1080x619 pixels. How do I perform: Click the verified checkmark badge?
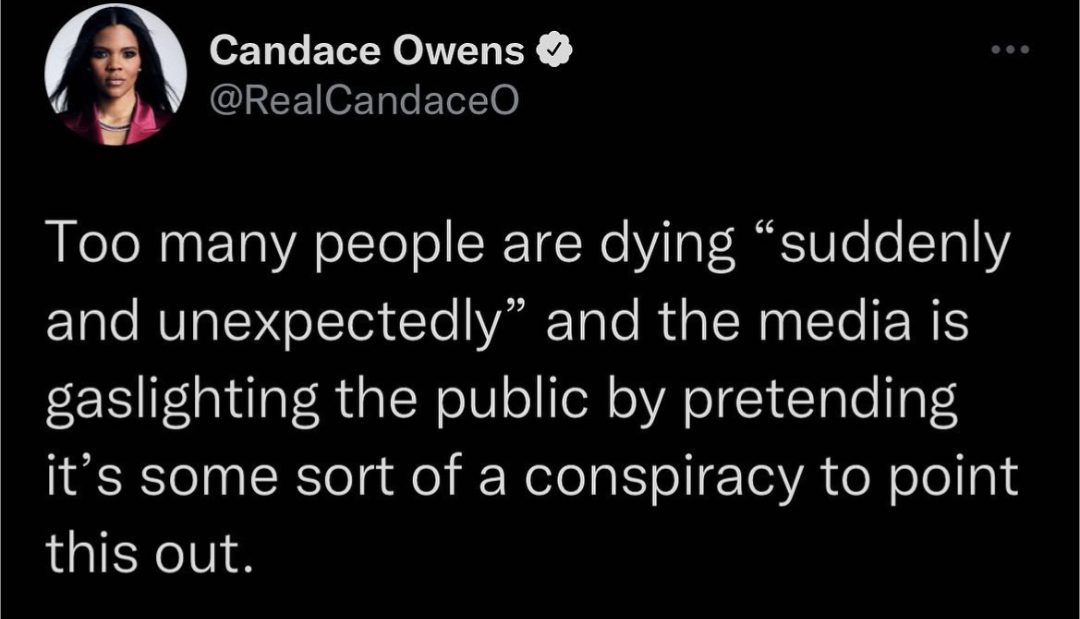click(x=554, y=50)
